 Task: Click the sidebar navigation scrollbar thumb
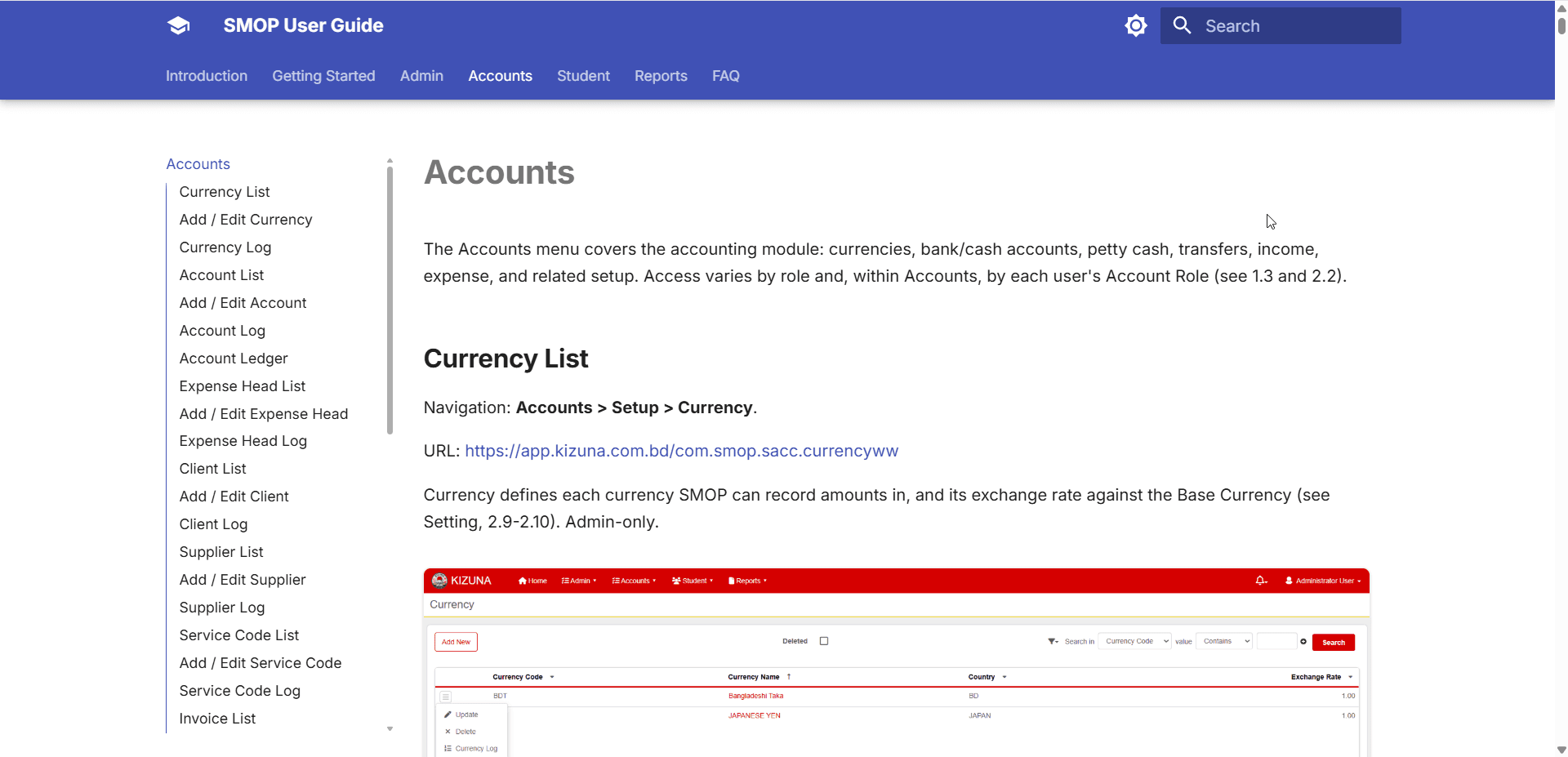[x=390, y=300]
